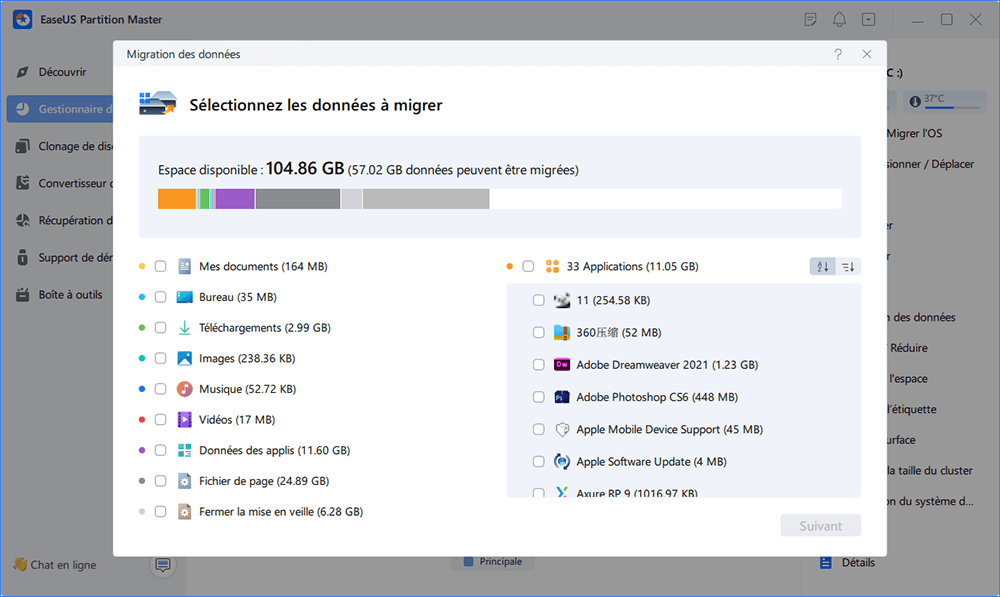Click dark gray segment of space bar

[x=298, y=198]
